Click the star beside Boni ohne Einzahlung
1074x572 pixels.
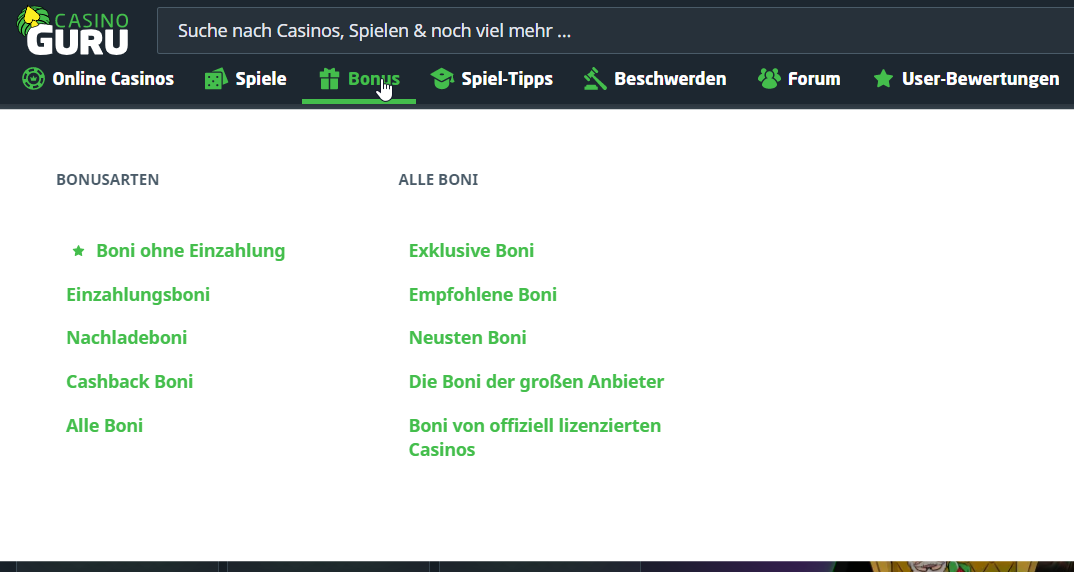point(79,251)
